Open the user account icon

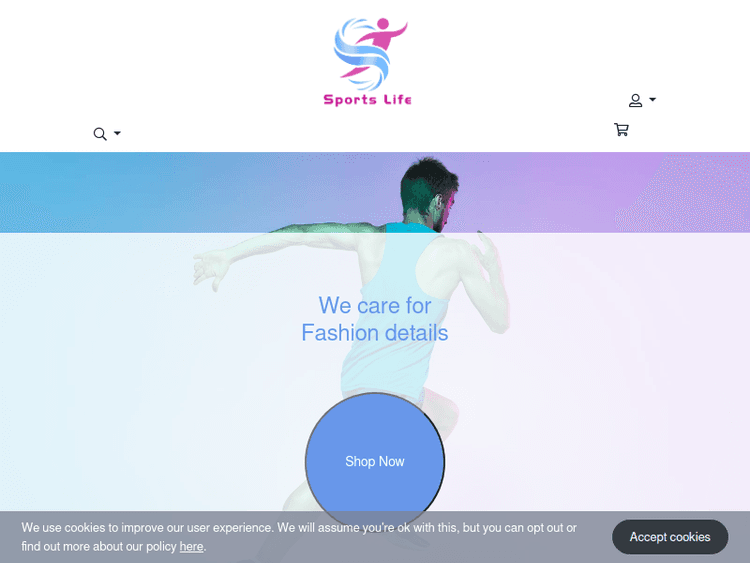(635, 100)
